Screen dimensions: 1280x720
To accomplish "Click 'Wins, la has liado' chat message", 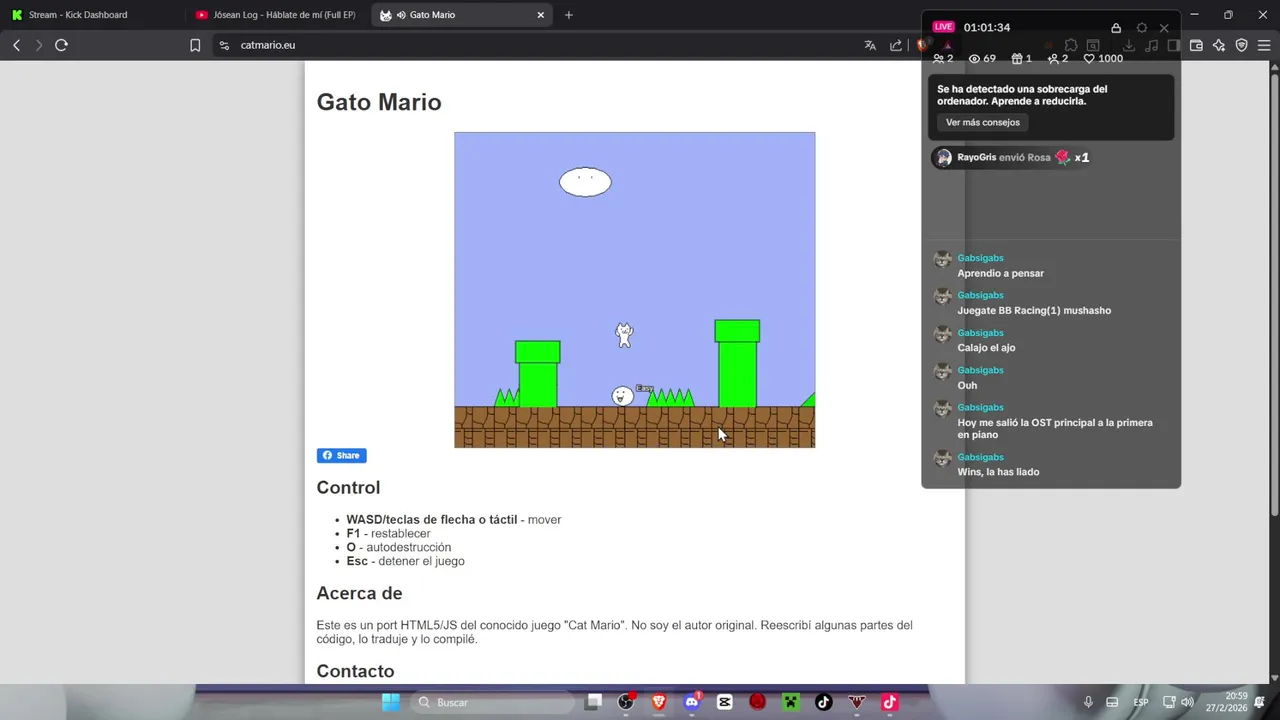I will (998, 472).
